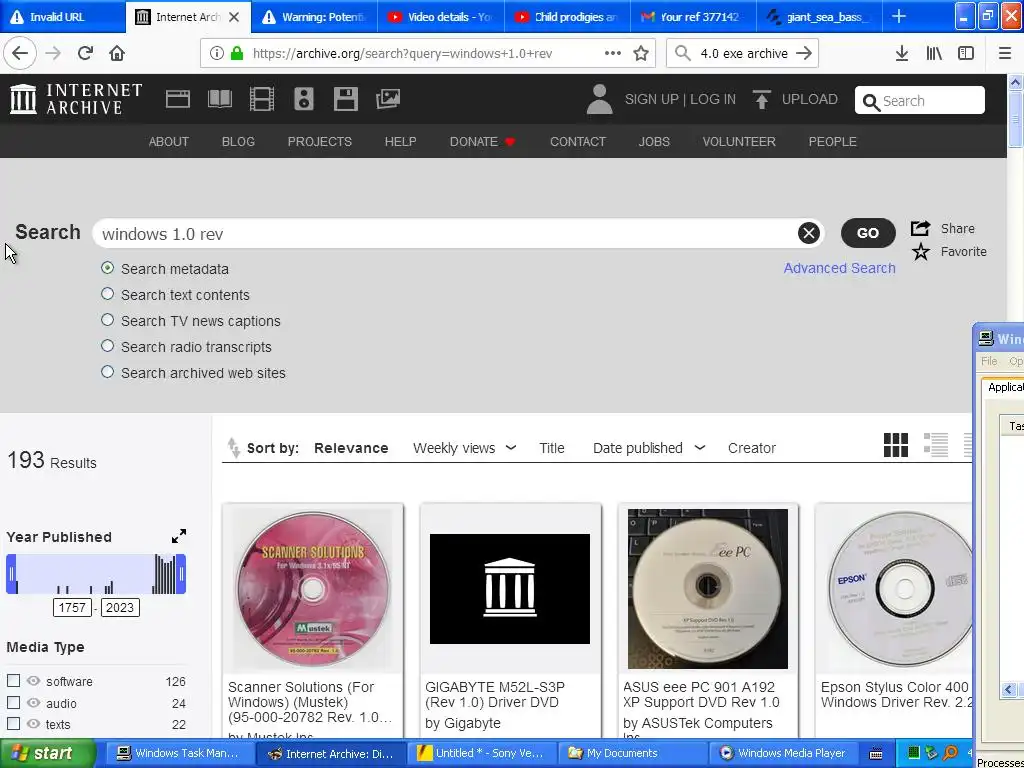Open Advanced Search link

[839, 268]
